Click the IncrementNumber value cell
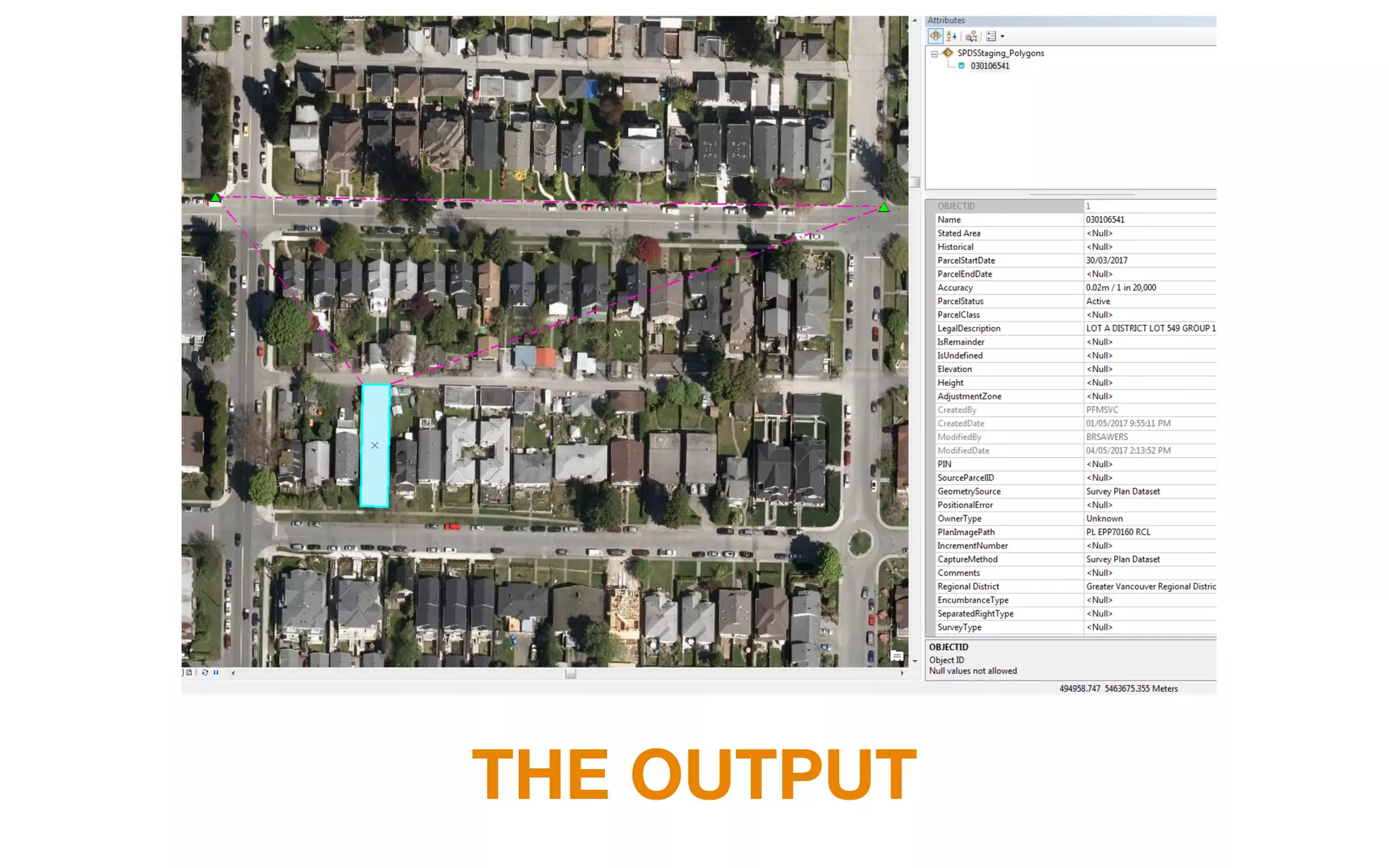This screenshot has width=1389, height=868. coord(1150,545)
